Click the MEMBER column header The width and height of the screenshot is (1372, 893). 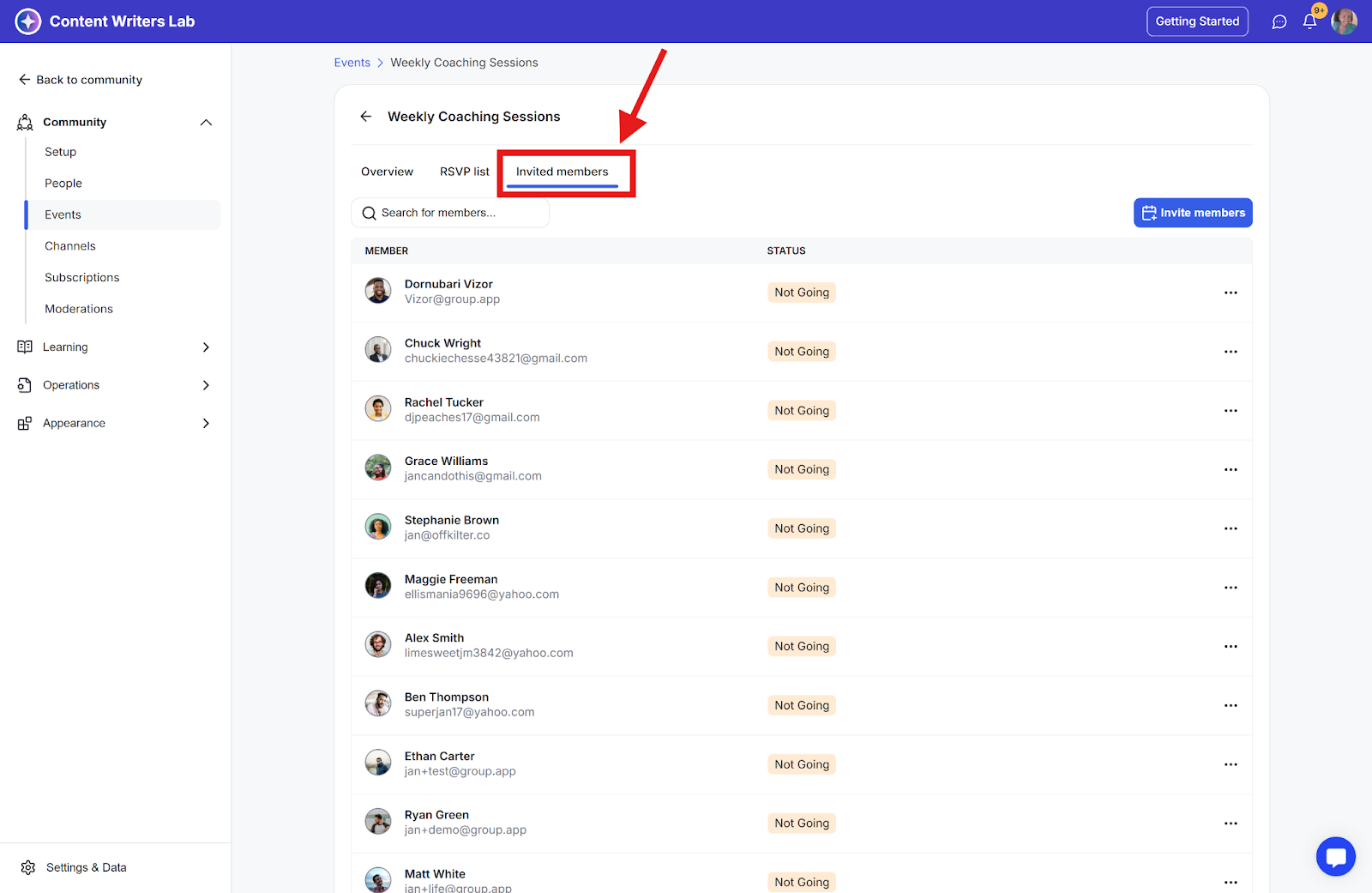pyautogui.click(x=387, y=250)
